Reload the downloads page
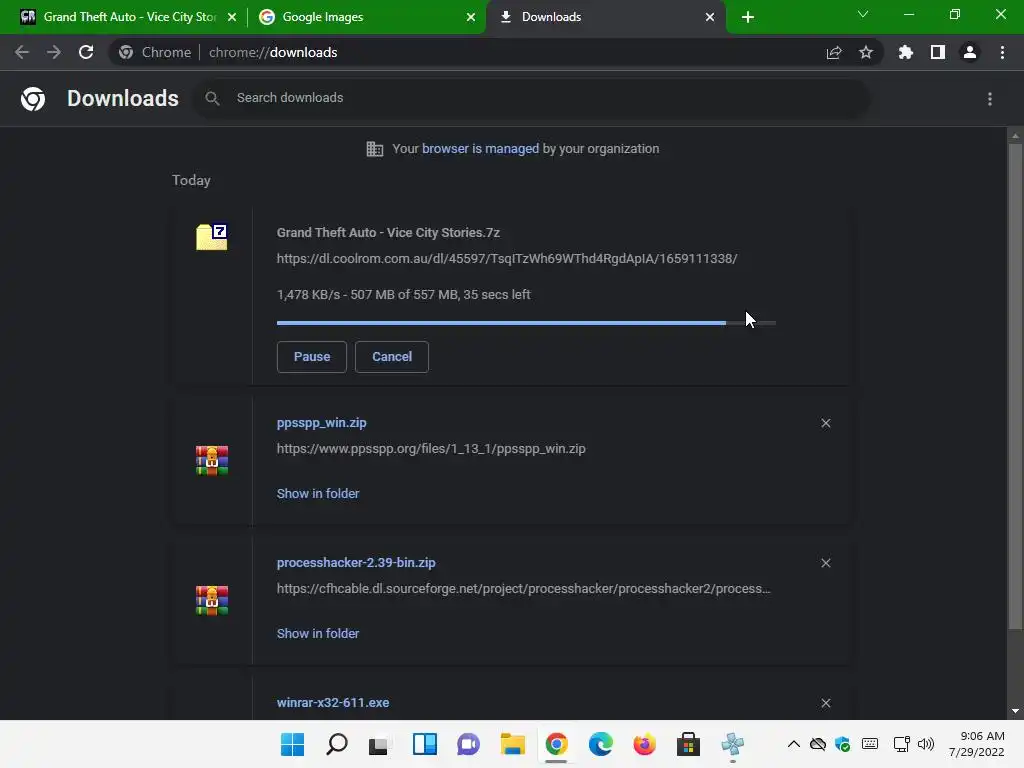1024x768 pixels. click(86, 52)
